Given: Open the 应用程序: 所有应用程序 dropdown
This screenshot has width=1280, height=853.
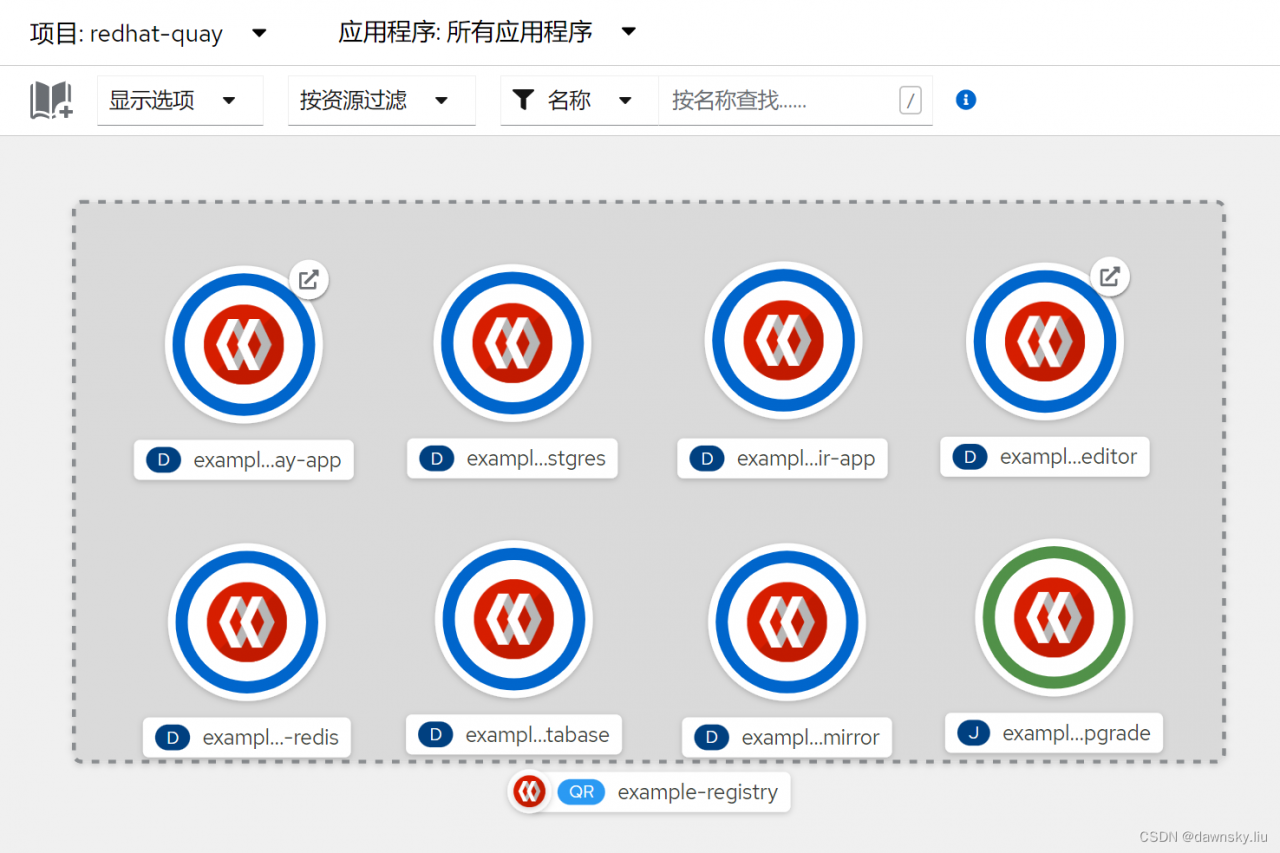Looking at the screenshot, I should 488,33.
